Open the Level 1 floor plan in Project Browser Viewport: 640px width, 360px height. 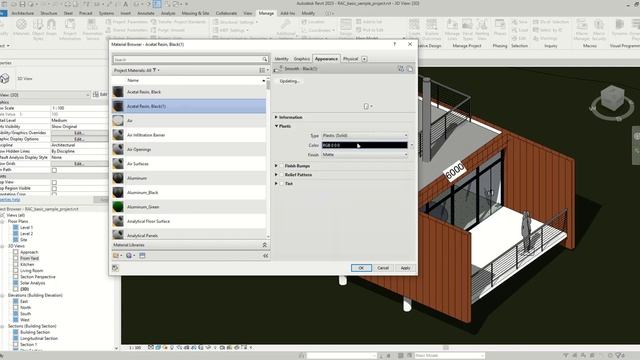pos(27,227)
